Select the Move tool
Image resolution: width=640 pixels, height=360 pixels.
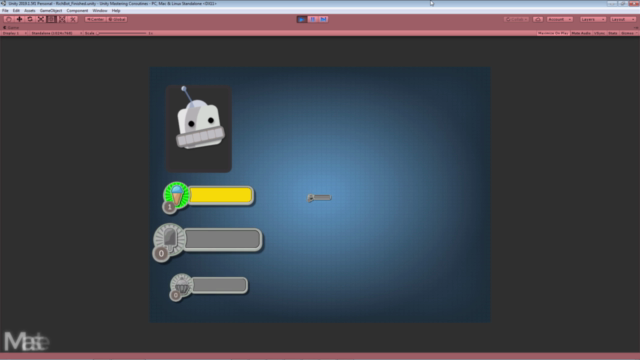click(19, 19)
